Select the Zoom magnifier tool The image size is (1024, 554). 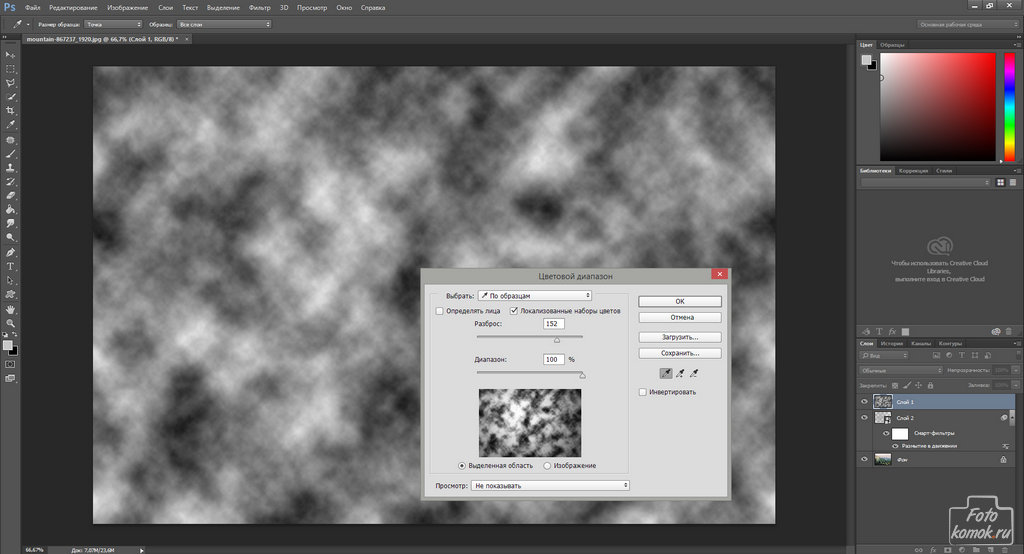click(10, 323)
